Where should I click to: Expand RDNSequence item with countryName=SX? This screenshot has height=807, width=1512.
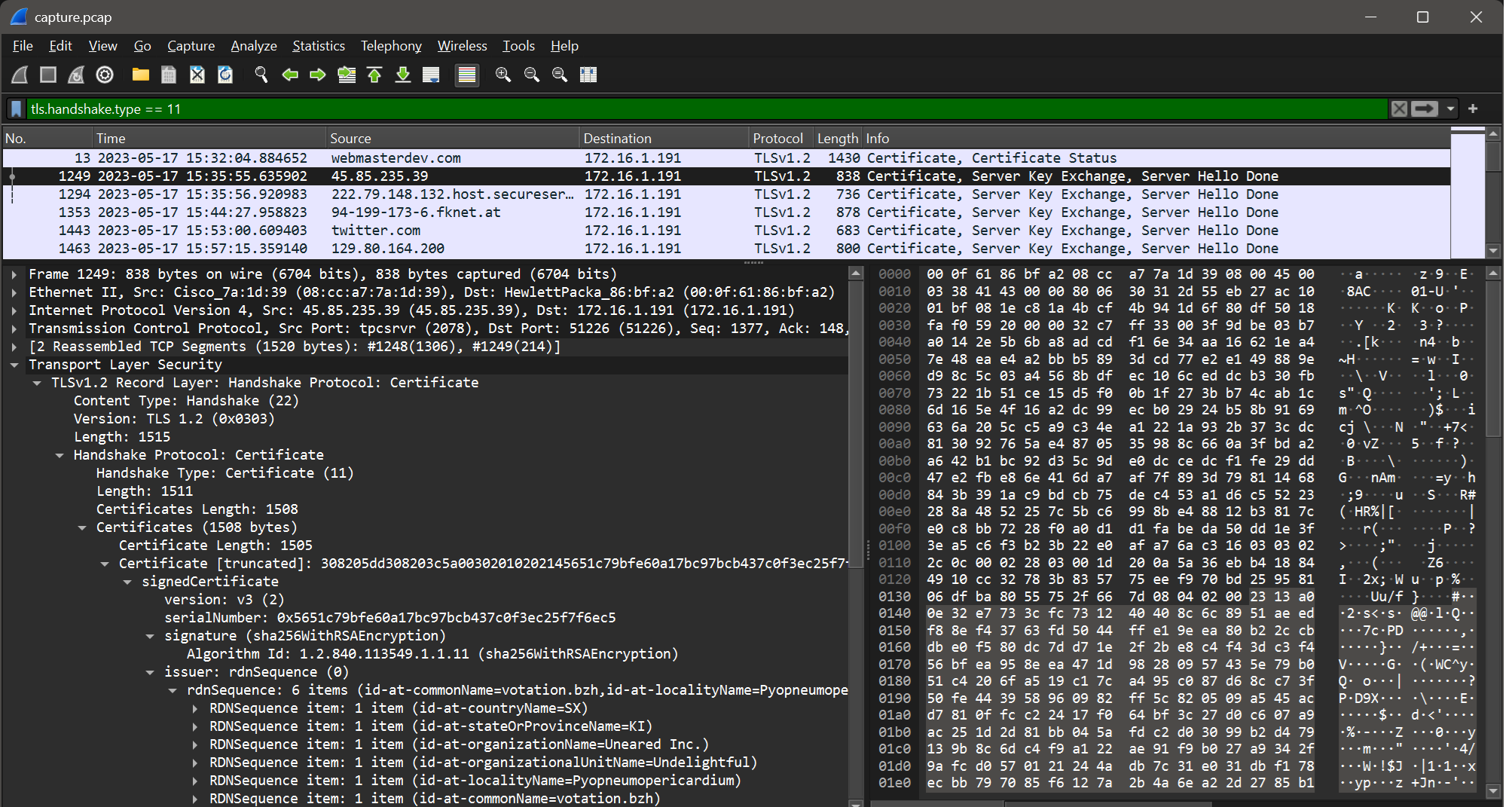[195, 708]
